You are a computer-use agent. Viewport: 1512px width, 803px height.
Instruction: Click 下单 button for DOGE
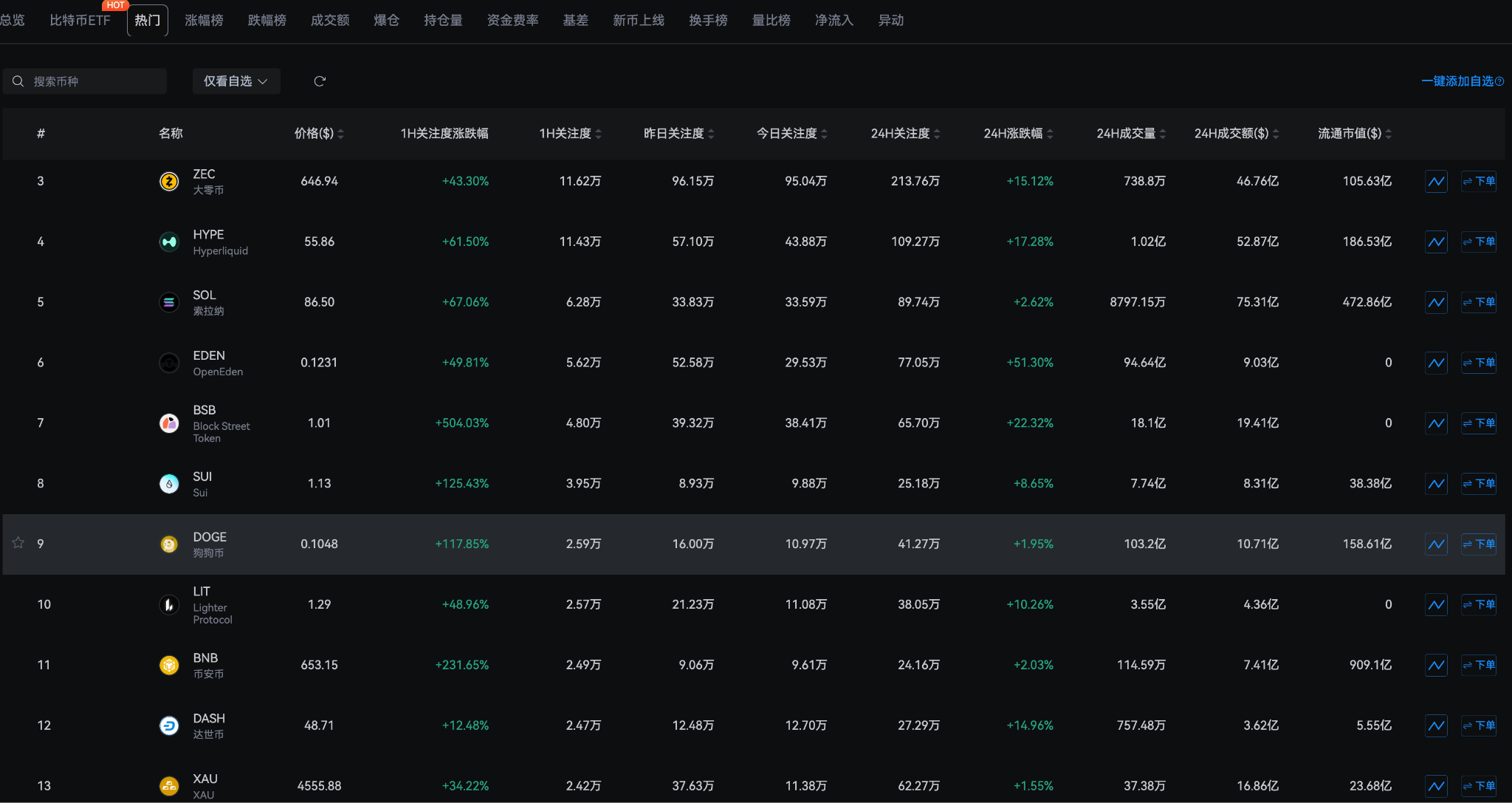click(x=1479, y=544)
